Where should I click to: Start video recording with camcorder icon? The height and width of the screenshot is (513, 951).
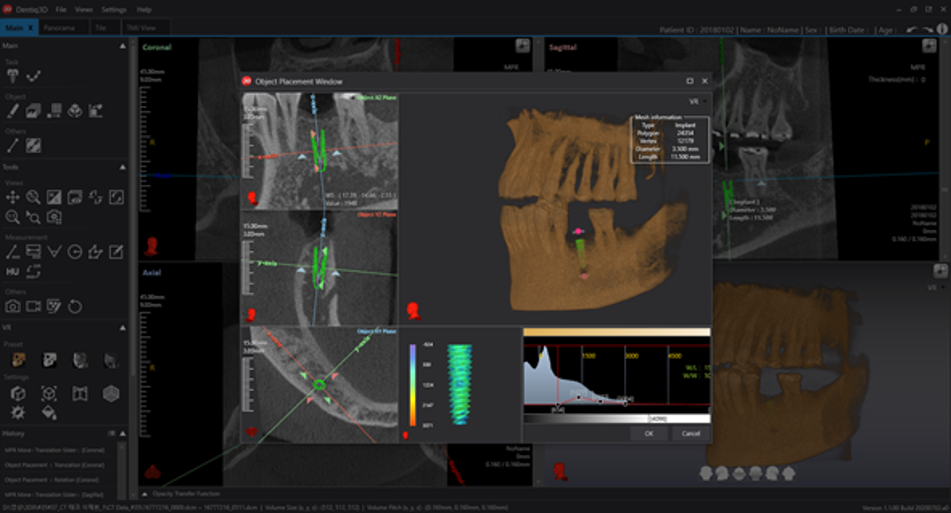point(34,306)
